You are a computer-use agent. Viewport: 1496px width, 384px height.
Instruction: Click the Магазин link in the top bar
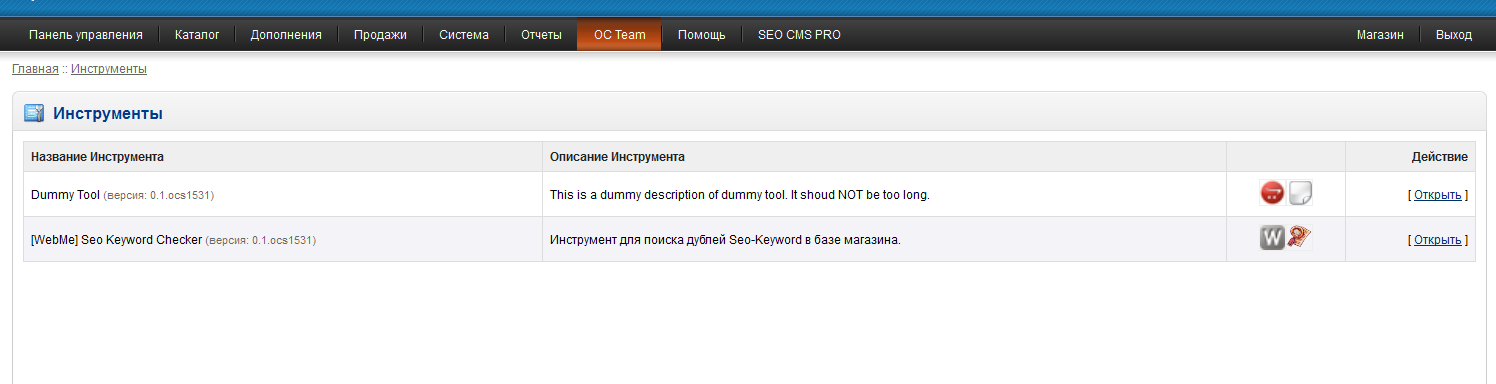[1380, 35]
